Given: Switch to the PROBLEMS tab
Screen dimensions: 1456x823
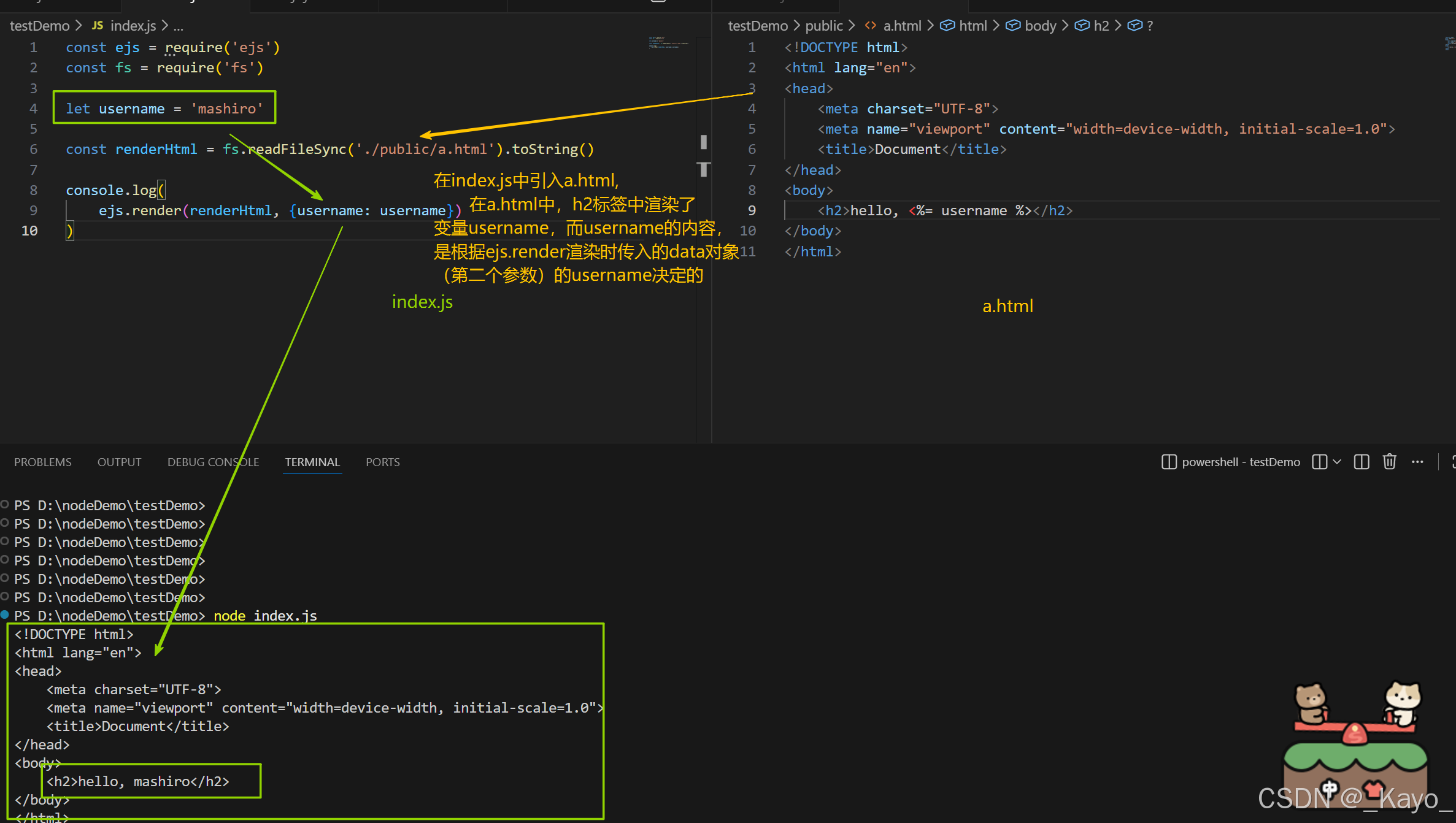Looking at the screenshot, I should 43,462.
